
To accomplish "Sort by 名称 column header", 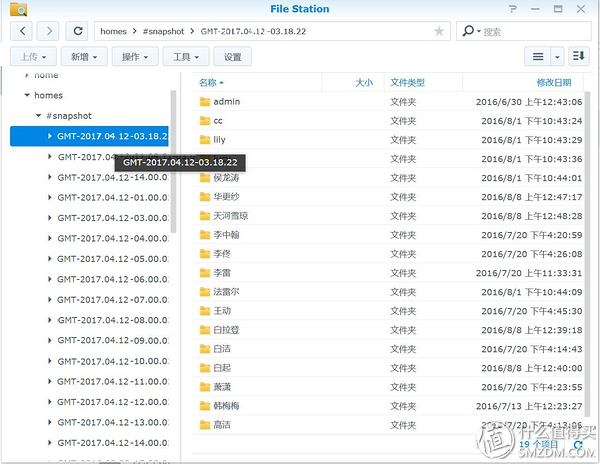I will pos(258,82).
